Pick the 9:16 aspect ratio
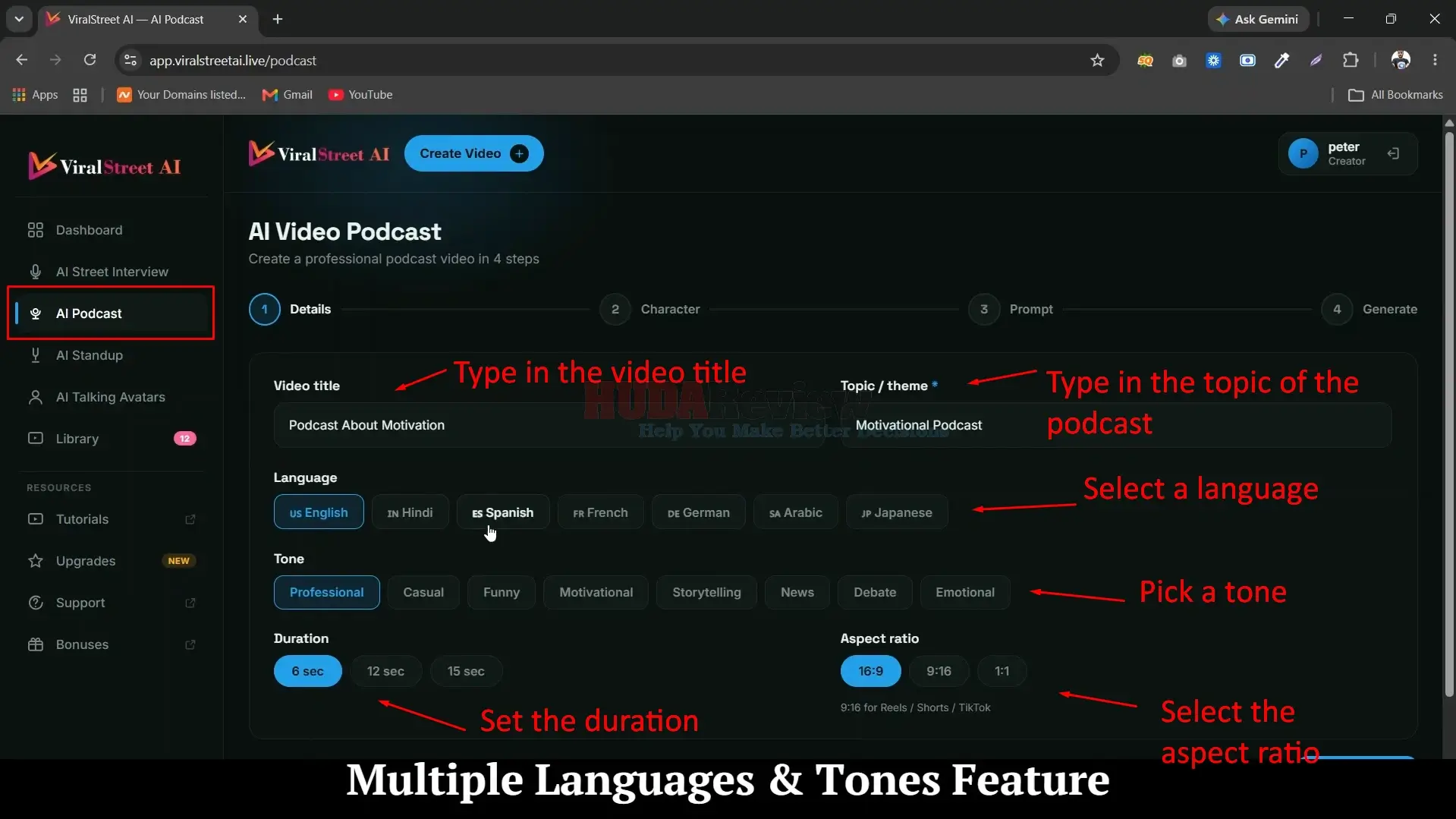Image resolution: width=1456 pixels, height=819 pixels. click(x=939, y=671)
